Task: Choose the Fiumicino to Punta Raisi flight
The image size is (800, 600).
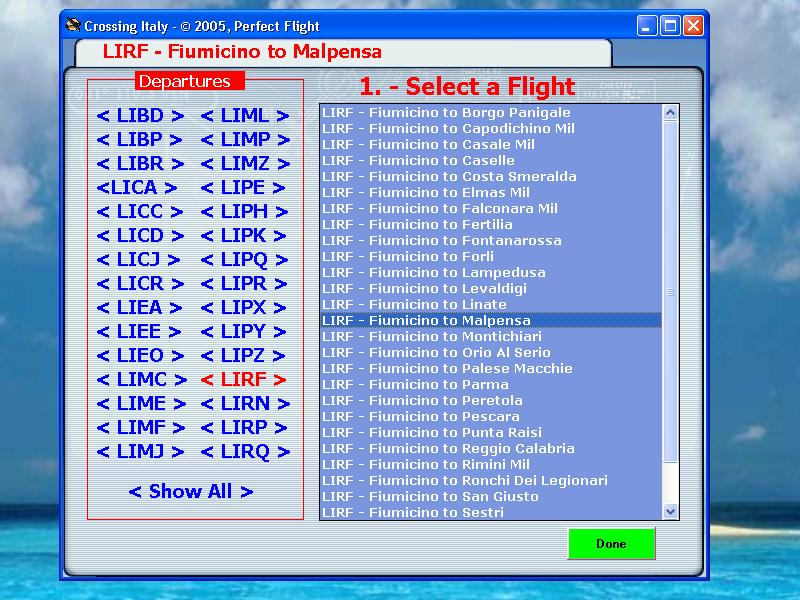Action: tap(491, 432)
